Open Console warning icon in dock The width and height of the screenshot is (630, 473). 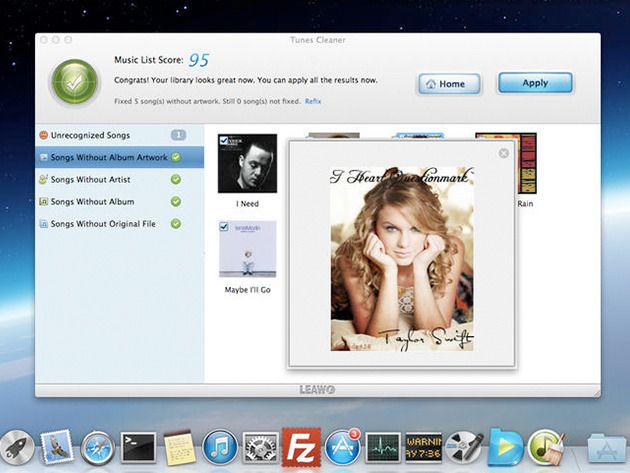point(423,448)
